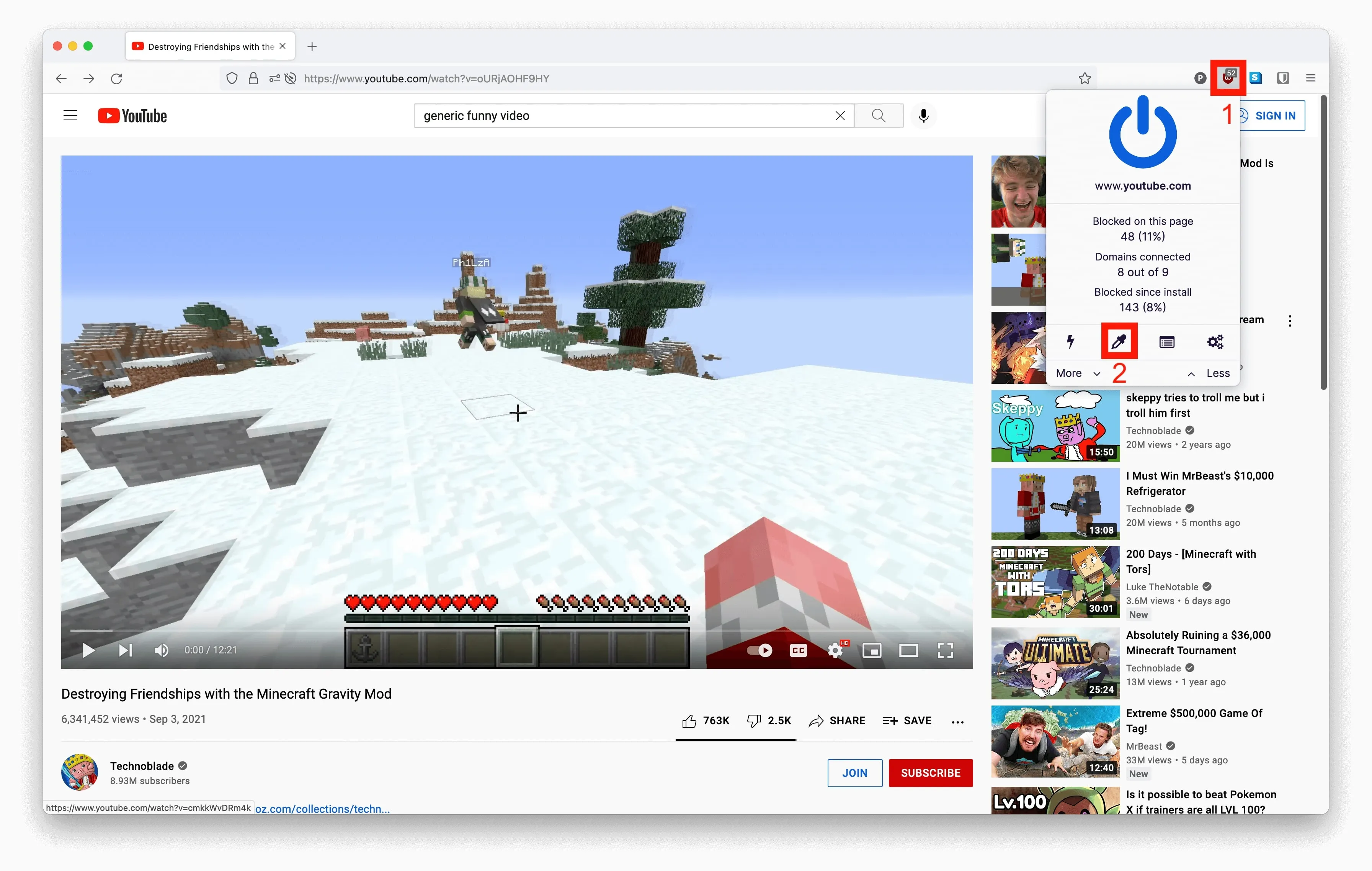Open Extreme $500,000 Game Of Tag thumbnail
1372x871 pixels.
[x=1055, y=741]
